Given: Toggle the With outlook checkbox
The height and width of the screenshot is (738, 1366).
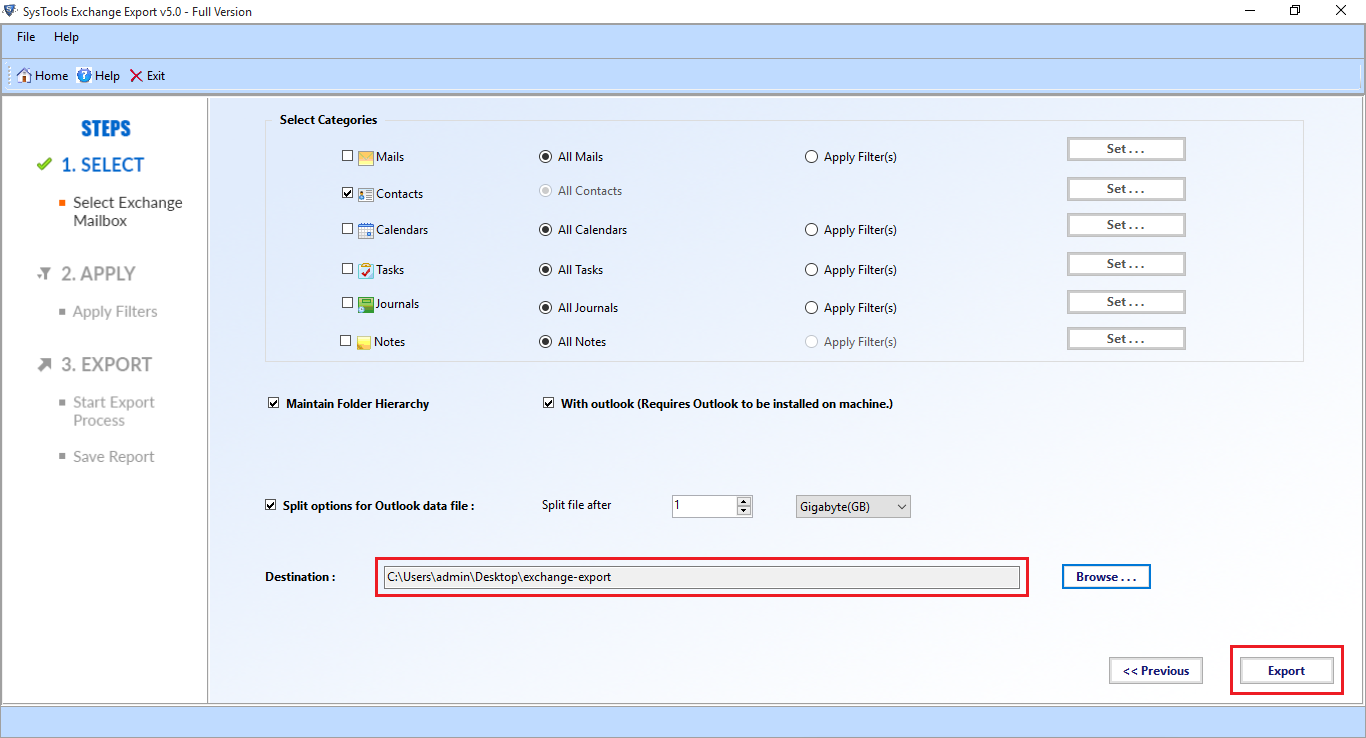Looking at the screenshot, I should click(548, 404).
